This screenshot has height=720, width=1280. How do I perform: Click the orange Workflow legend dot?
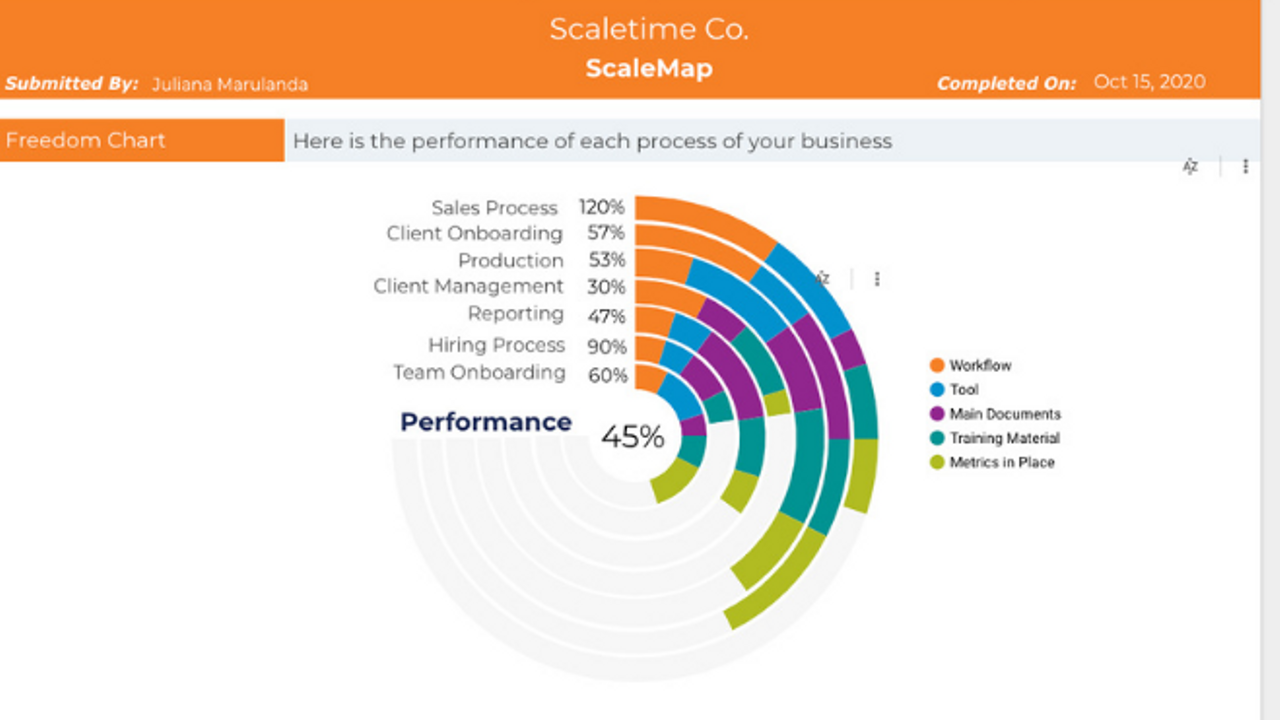[x=937, y=366]
